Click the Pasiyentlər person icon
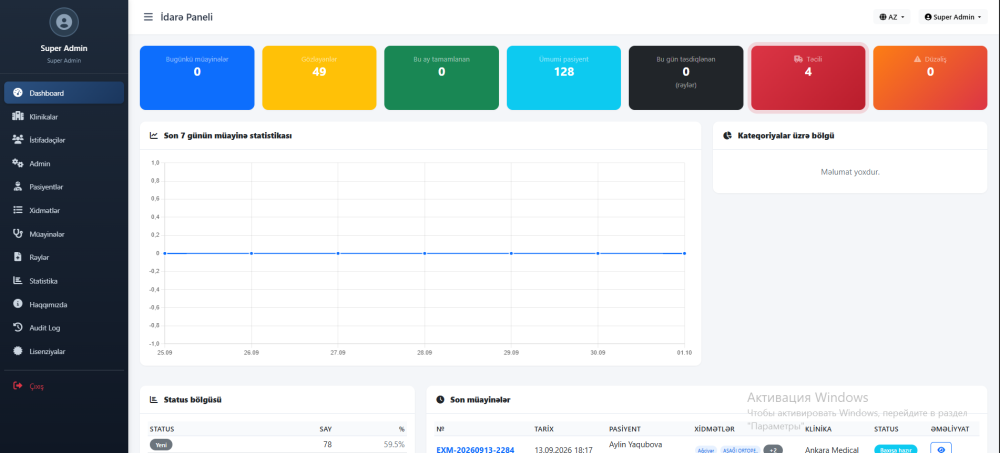The width and height of the screenshot is (1000, 453). tap(18, 187)
